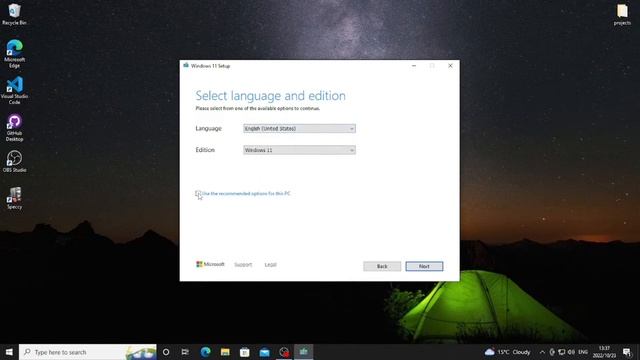Open the GitHub Desktop shortcut
The height and width of the screenshot is (360, 640).
pyautogui.click(x=14, y=127)
